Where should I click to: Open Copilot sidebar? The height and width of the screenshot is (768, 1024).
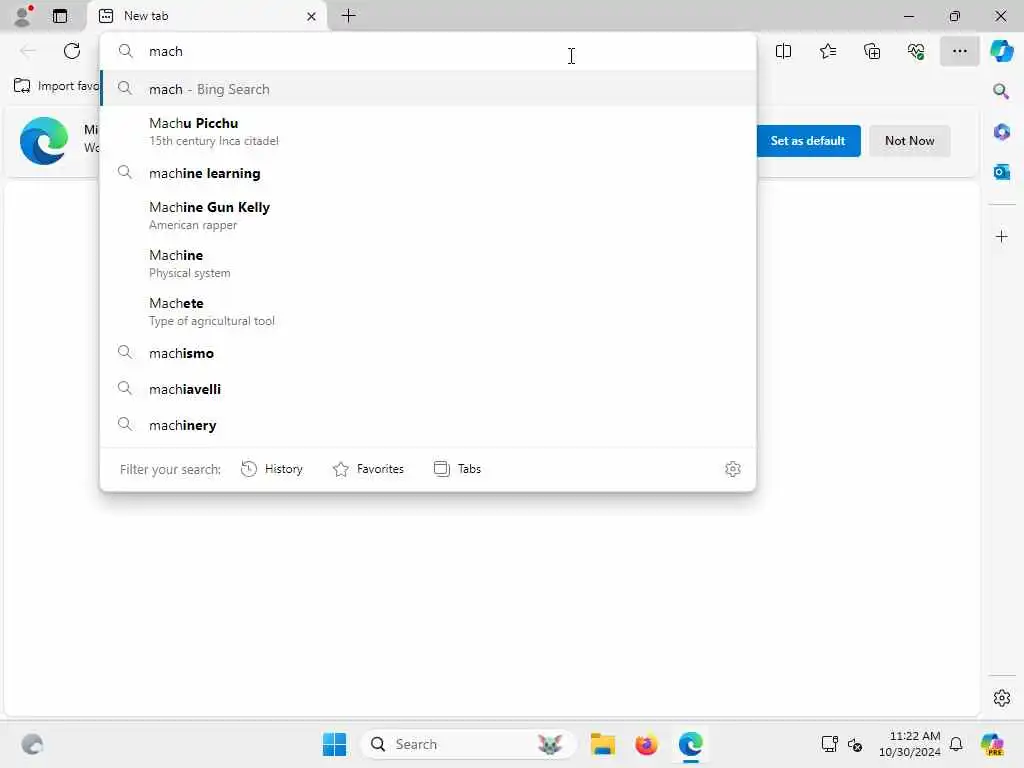(x=1001, y=51)
